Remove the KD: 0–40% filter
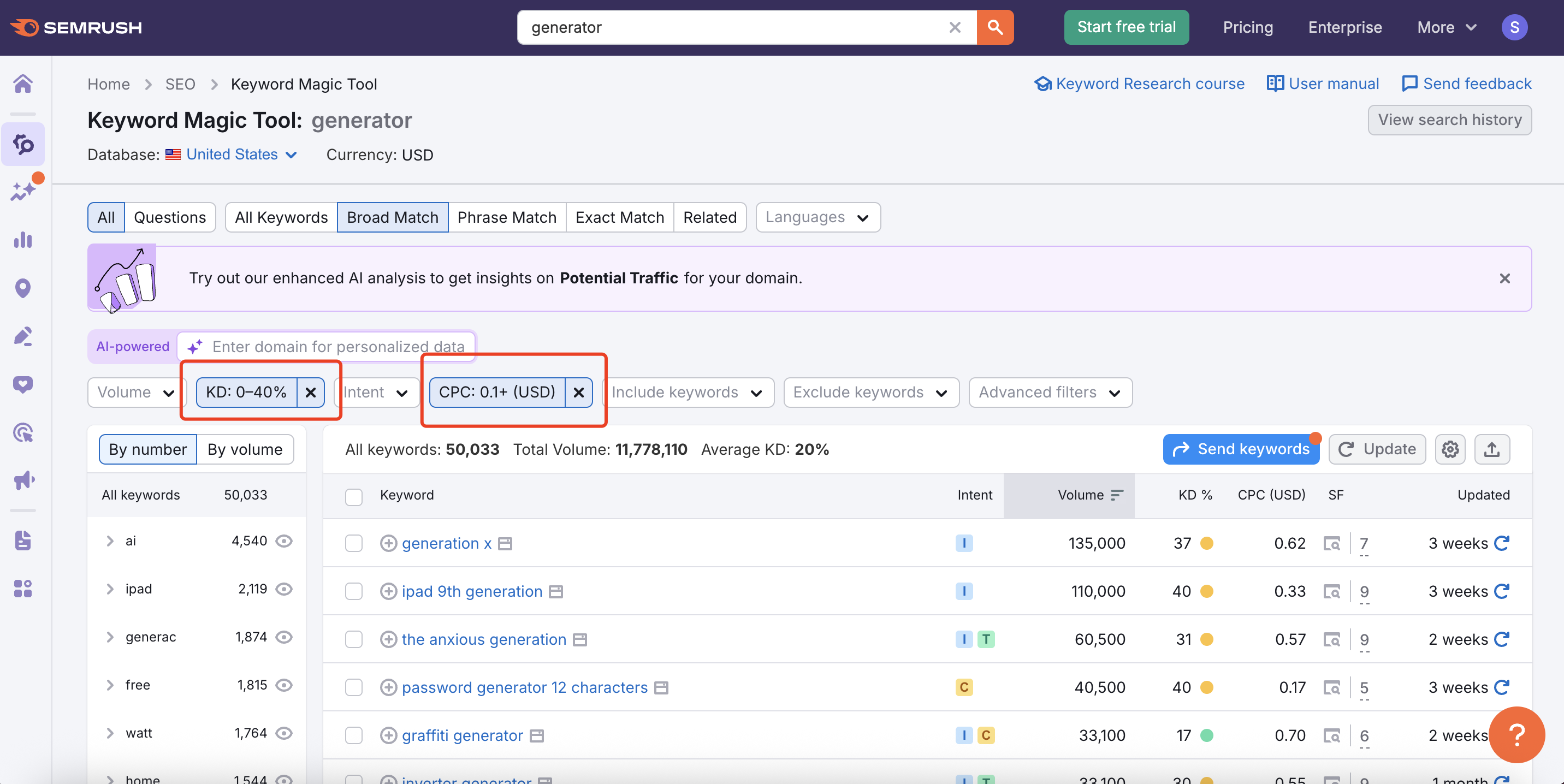The height and width of the screenshot is (784, 1564). (x=310, y=393)
